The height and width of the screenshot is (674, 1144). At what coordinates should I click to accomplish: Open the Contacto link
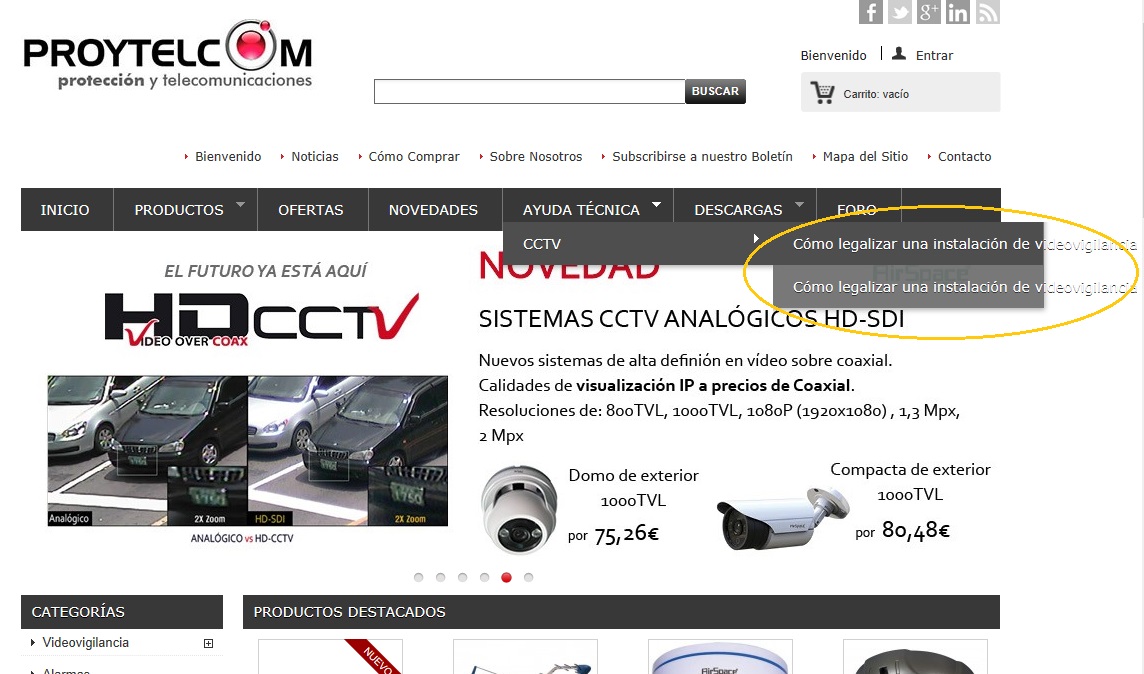tap(965, 156)
